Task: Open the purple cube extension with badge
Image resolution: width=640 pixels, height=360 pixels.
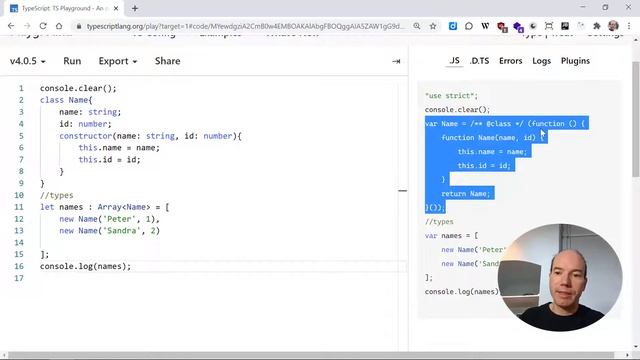Action: (x=518, y=27)
